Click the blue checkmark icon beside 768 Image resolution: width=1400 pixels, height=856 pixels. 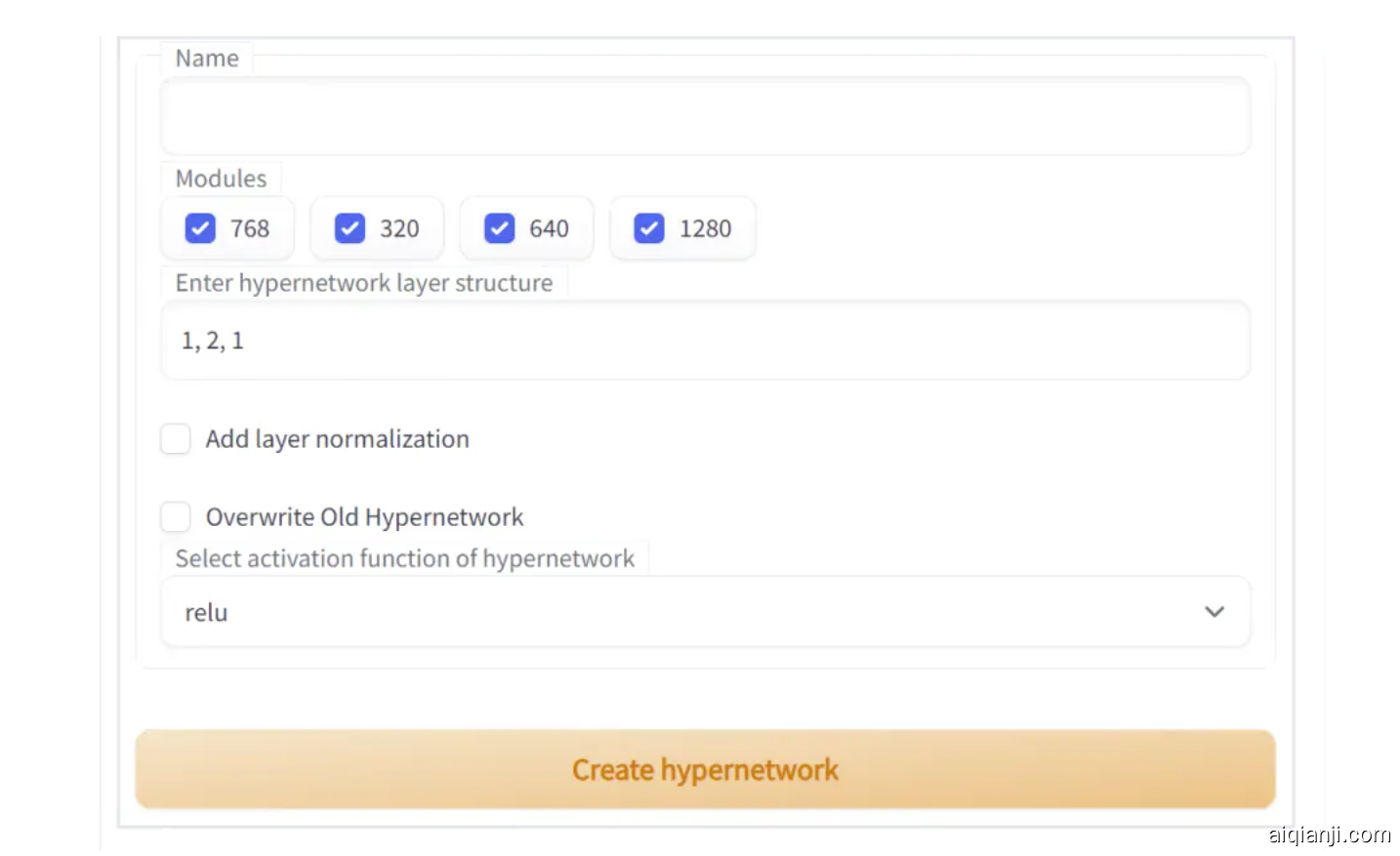click(200, 228)
